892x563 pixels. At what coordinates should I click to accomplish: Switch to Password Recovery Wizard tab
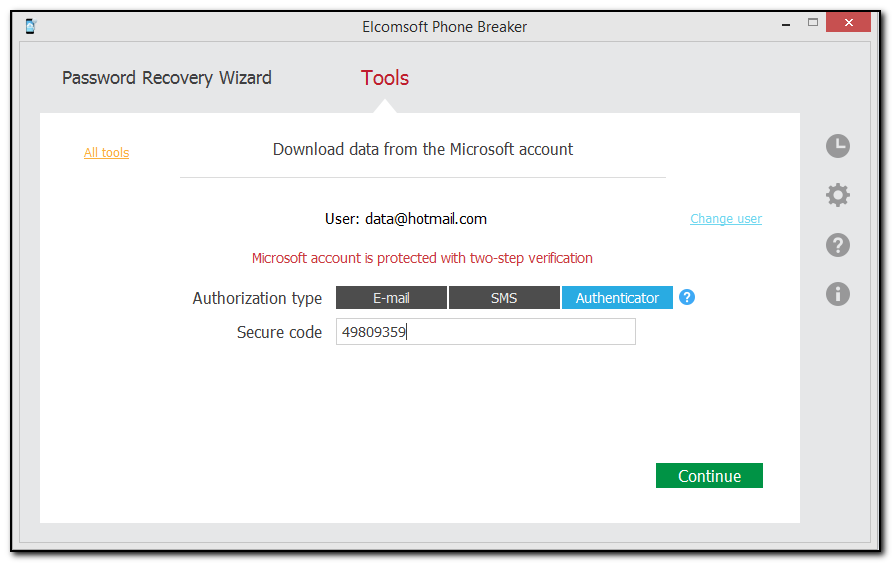tap(167, 77)
